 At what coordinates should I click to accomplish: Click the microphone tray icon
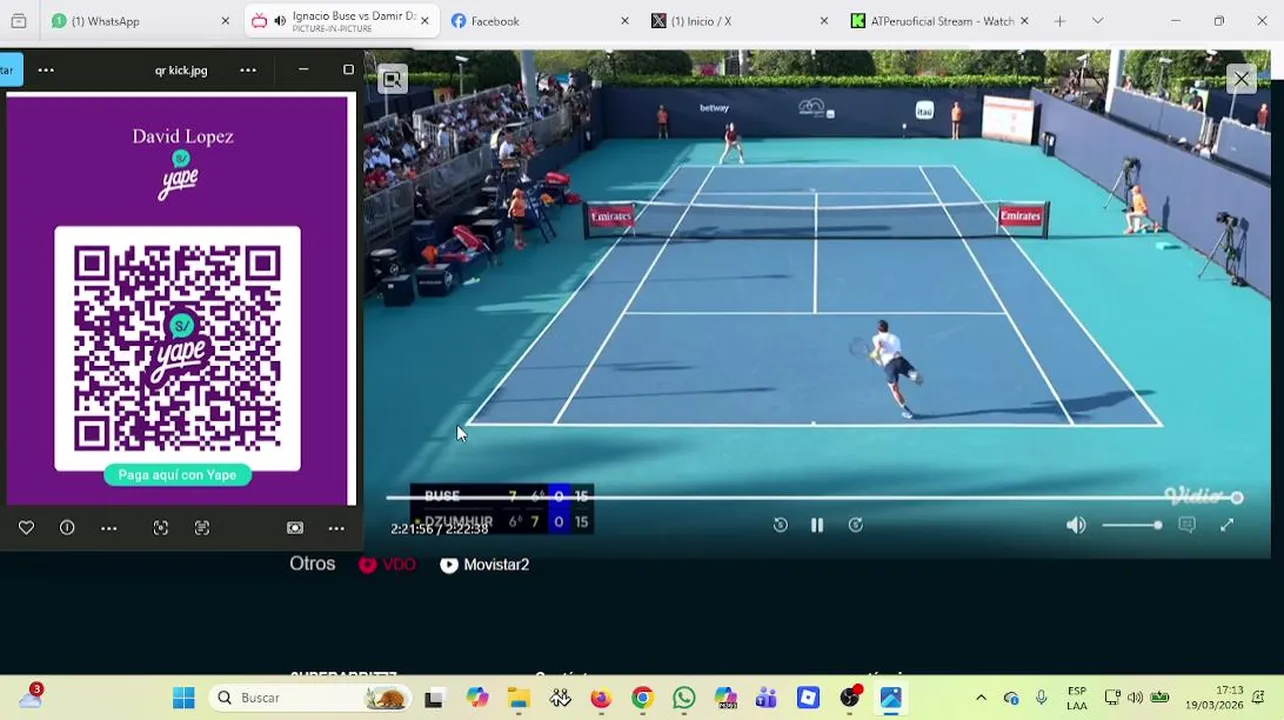pos(1041,698)
